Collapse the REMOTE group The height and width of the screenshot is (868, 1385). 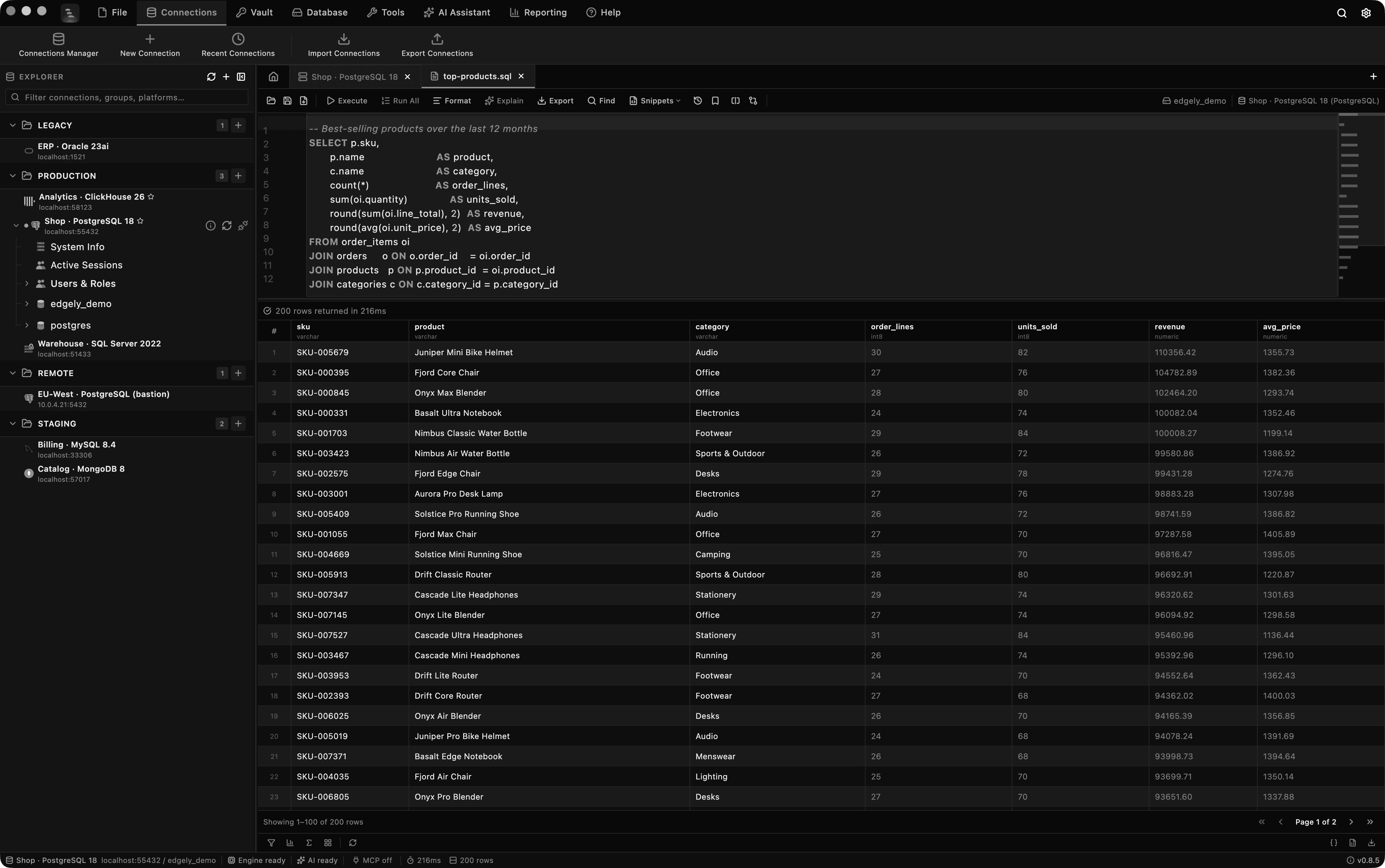(x=13, y=374)
